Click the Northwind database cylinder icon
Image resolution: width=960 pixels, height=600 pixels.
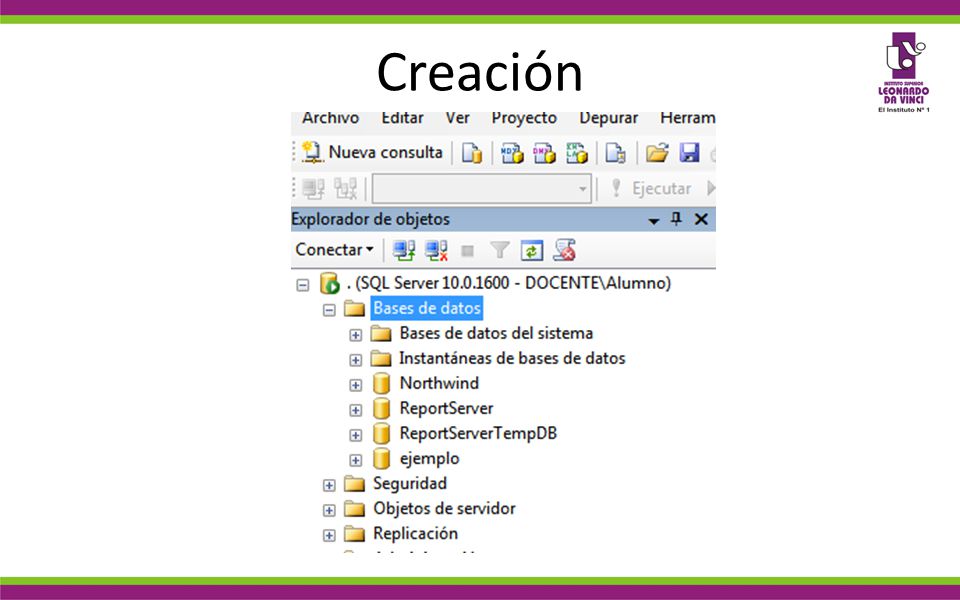381,383
